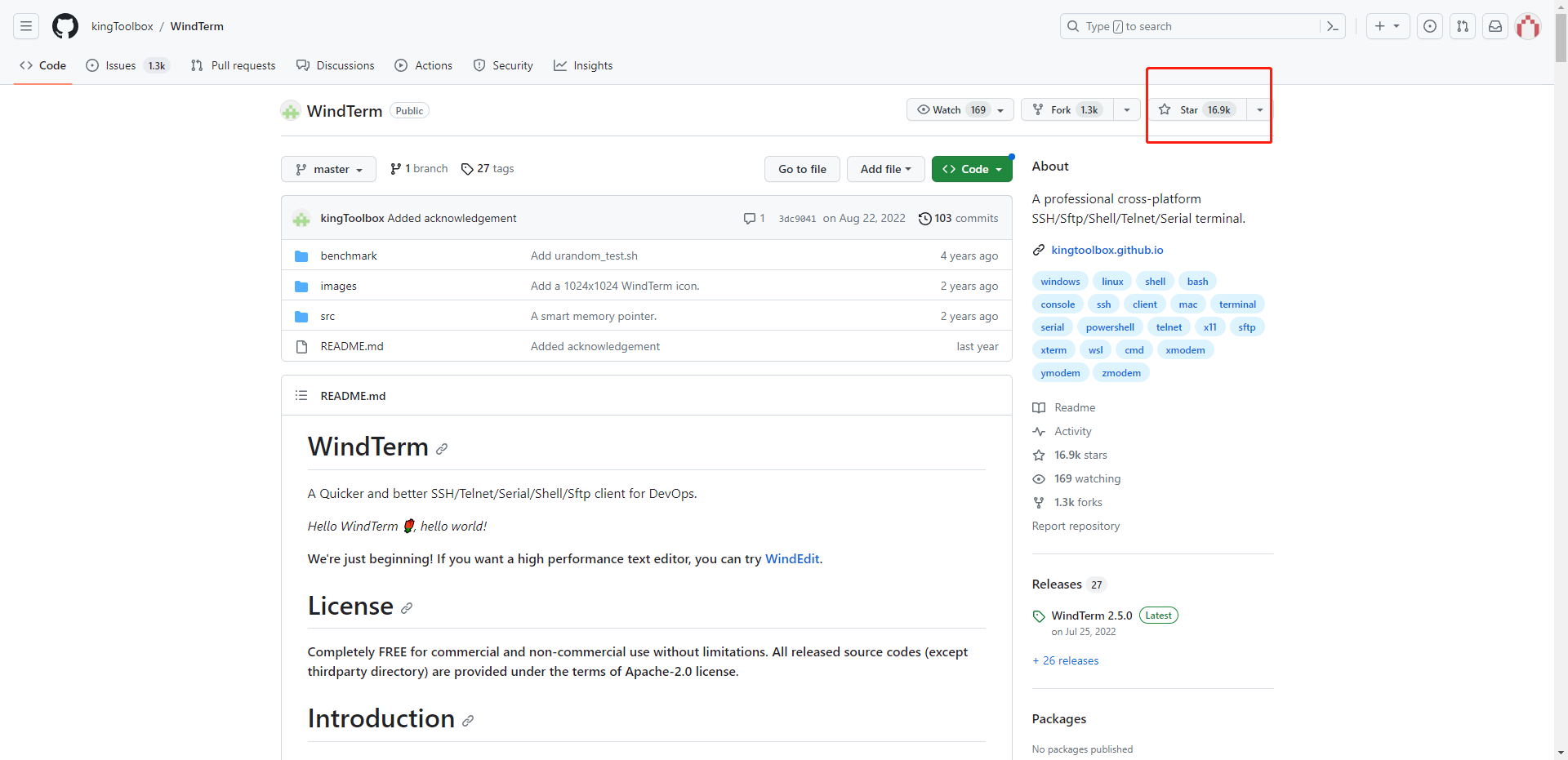Screen dimensions: 1568x760
Task: Go to GitHub home via Octocat logo
Action: point(65,26)
